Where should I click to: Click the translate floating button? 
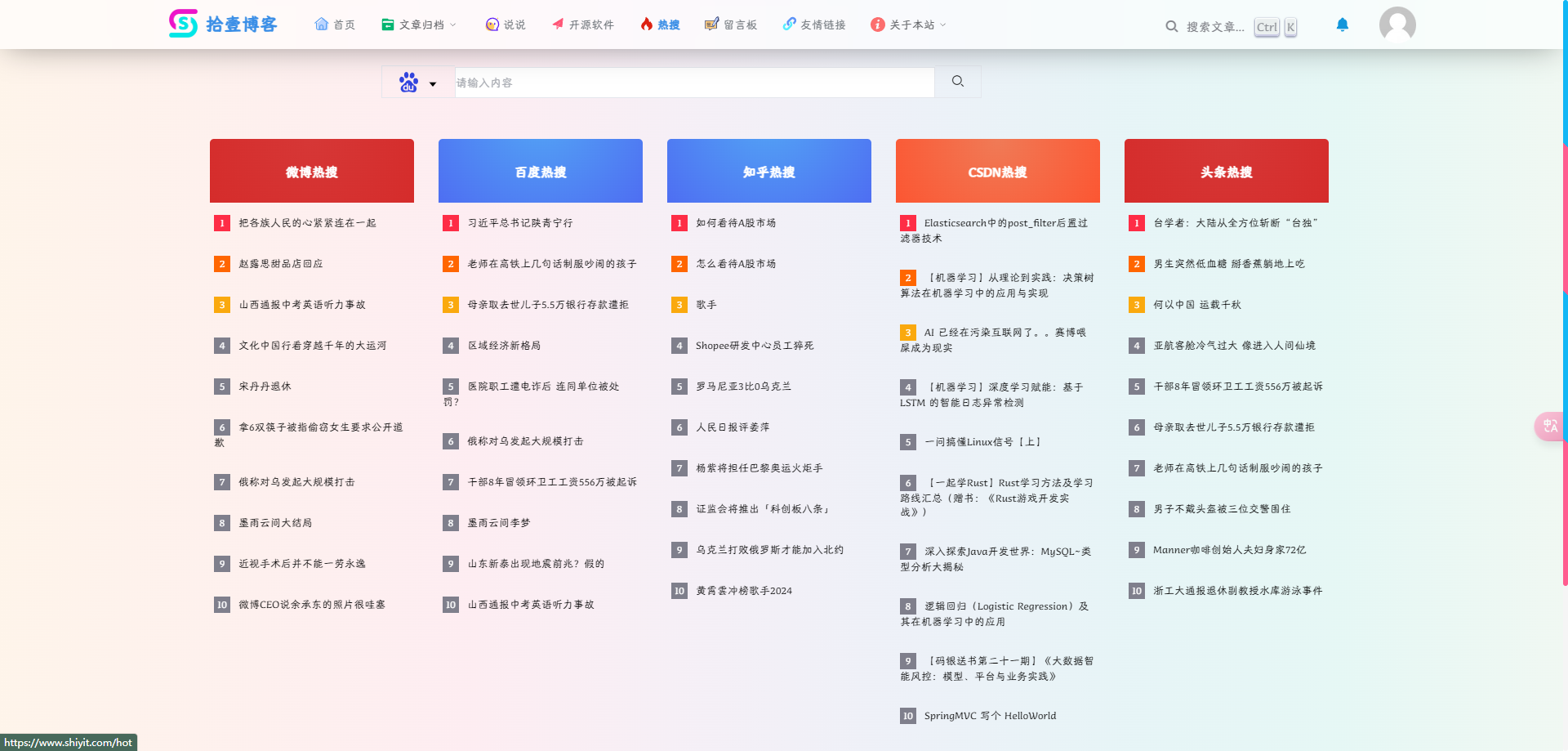1549,426
